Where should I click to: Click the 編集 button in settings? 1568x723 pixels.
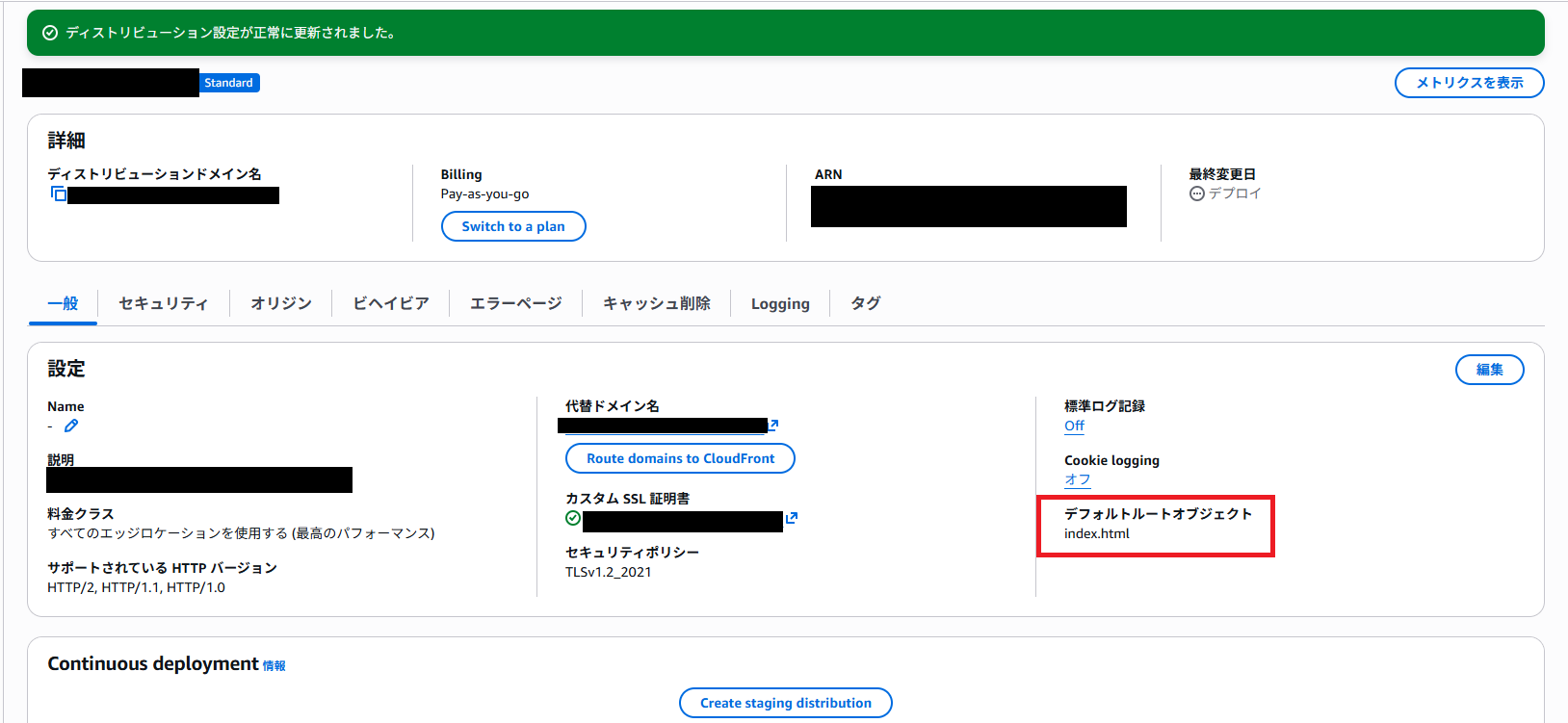point(1489,370)
